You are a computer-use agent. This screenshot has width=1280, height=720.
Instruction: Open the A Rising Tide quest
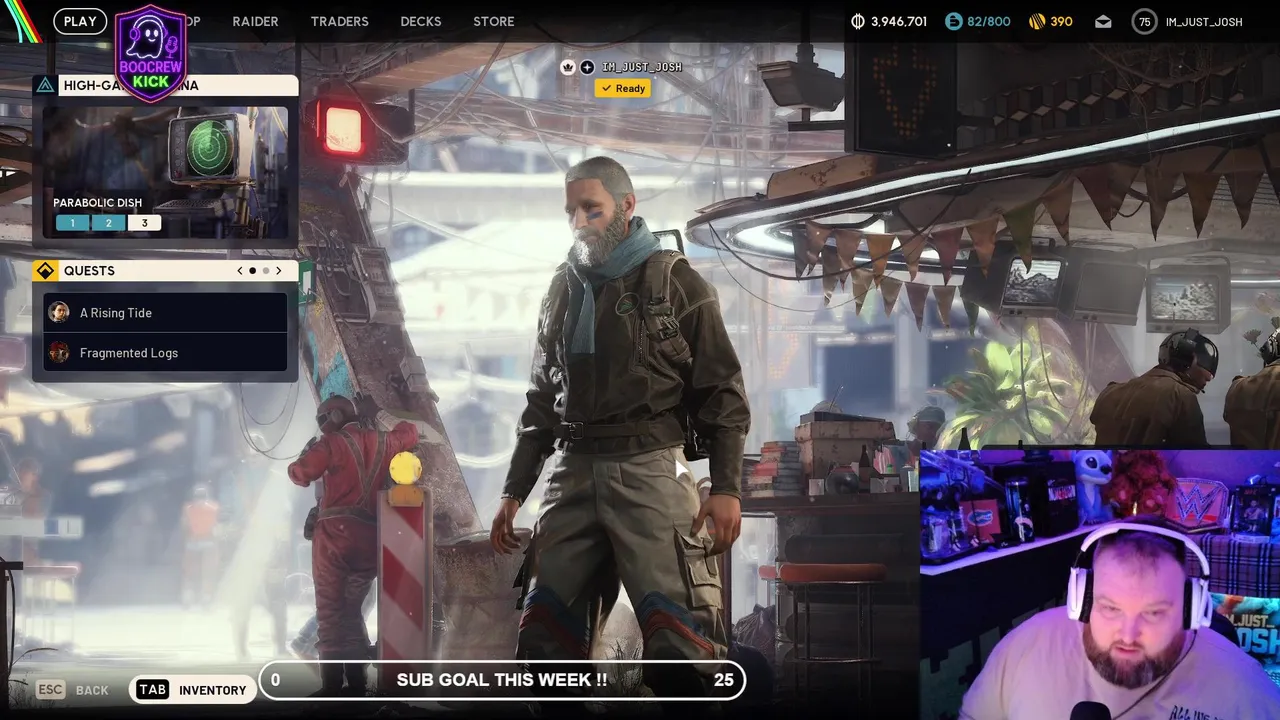(x=166, y=313)
